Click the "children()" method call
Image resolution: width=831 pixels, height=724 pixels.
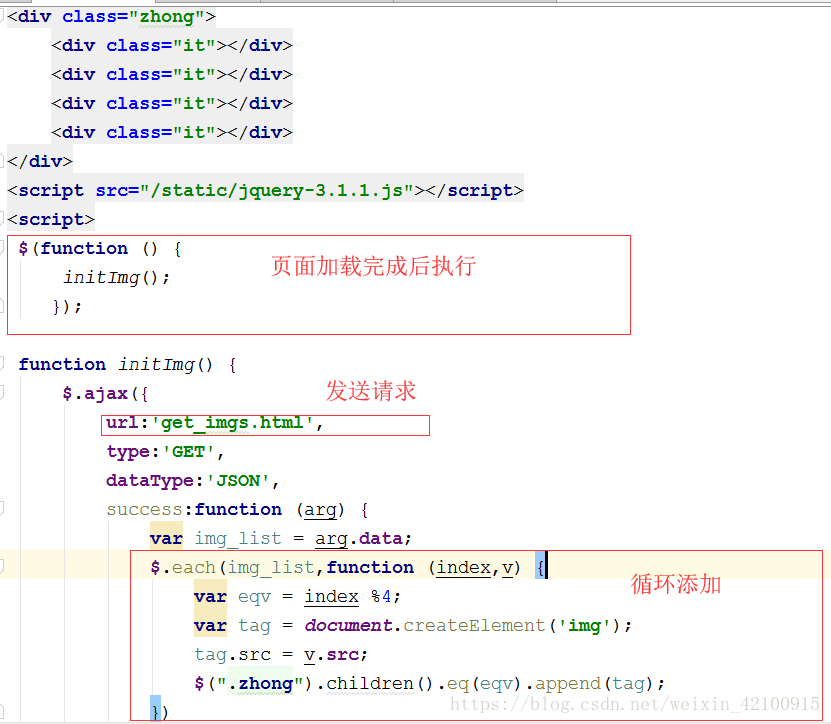[x=380, y=684]
